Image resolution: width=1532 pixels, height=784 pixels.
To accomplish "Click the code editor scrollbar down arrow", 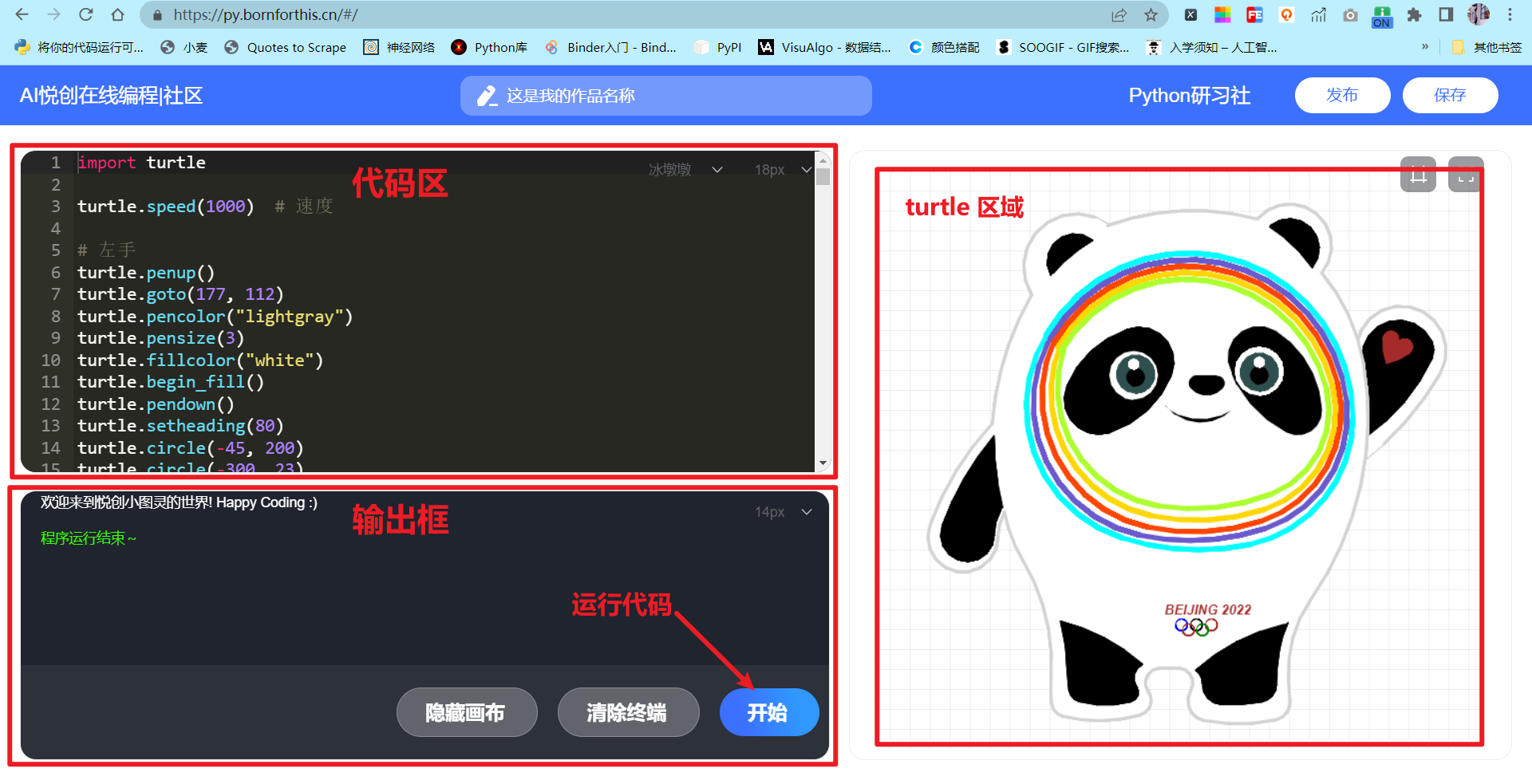I will pyautogui.click(x=823, y=463).
